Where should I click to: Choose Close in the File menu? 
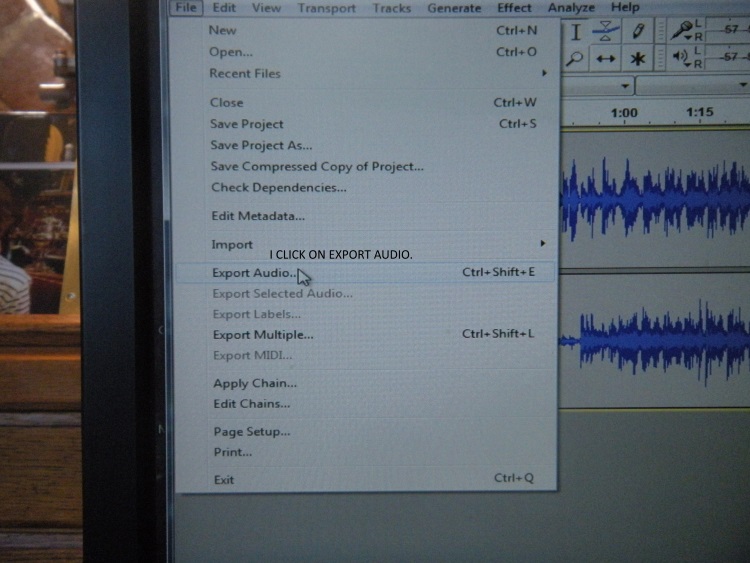click(x=366, y=102)
